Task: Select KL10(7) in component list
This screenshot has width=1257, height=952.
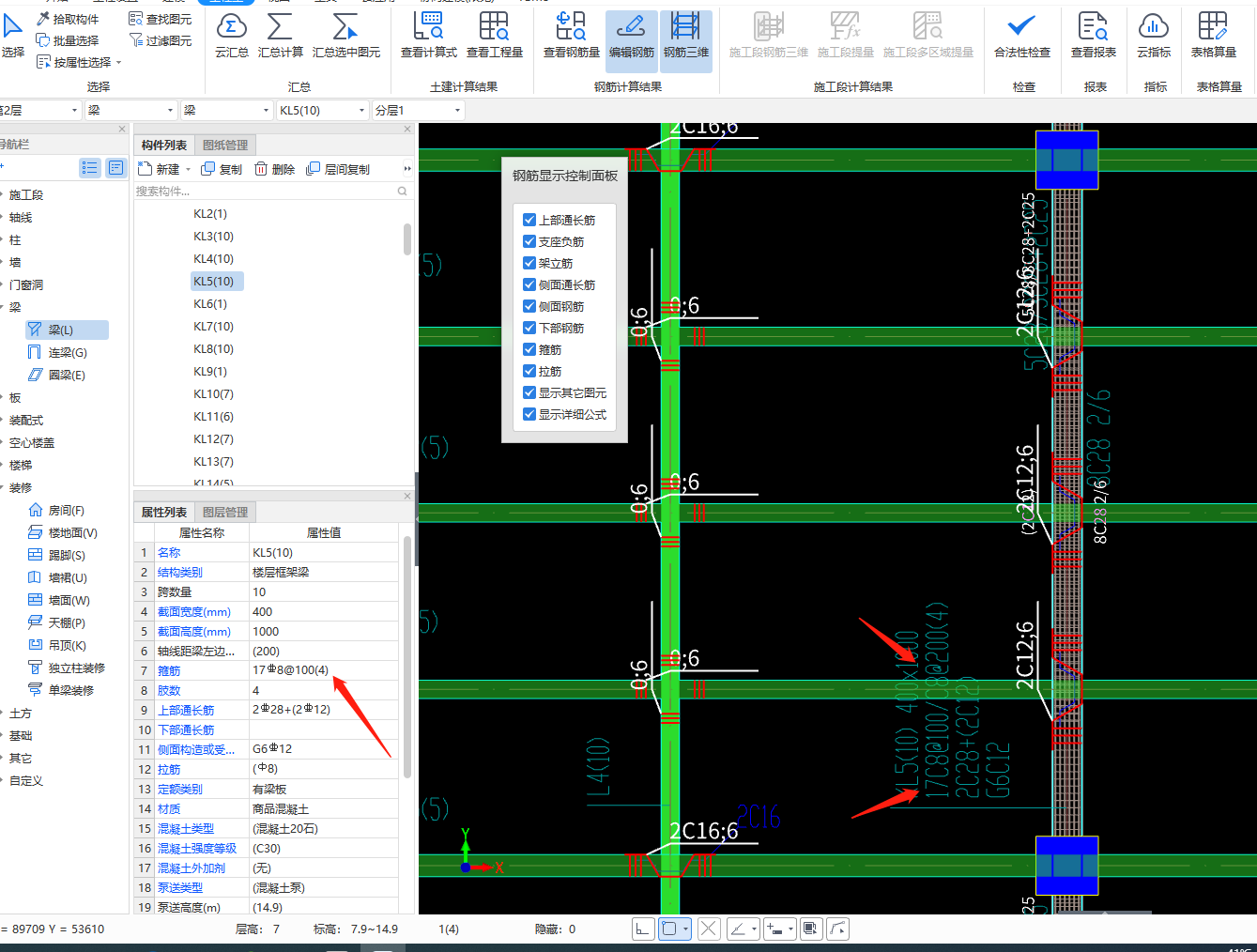Action: [x=214, y=393]
